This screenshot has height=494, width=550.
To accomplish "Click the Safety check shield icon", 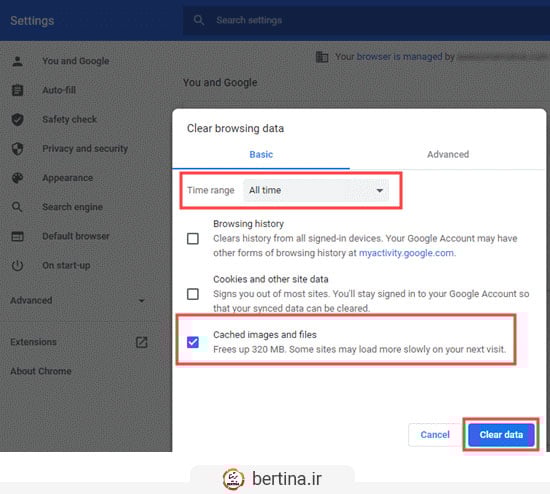I will tap(17, 120).
